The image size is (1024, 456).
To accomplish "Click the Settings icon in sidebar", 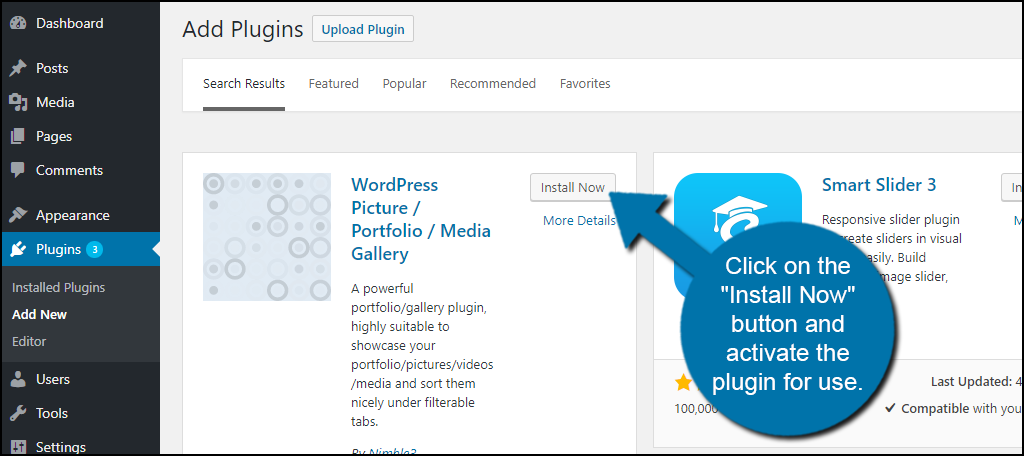I will coord(18,446).
